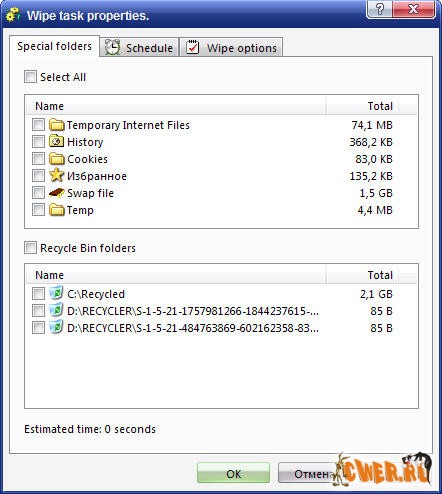442x494 pixels.
Task: Click the Cookies folder icon
Action: (x=57, y=159)
